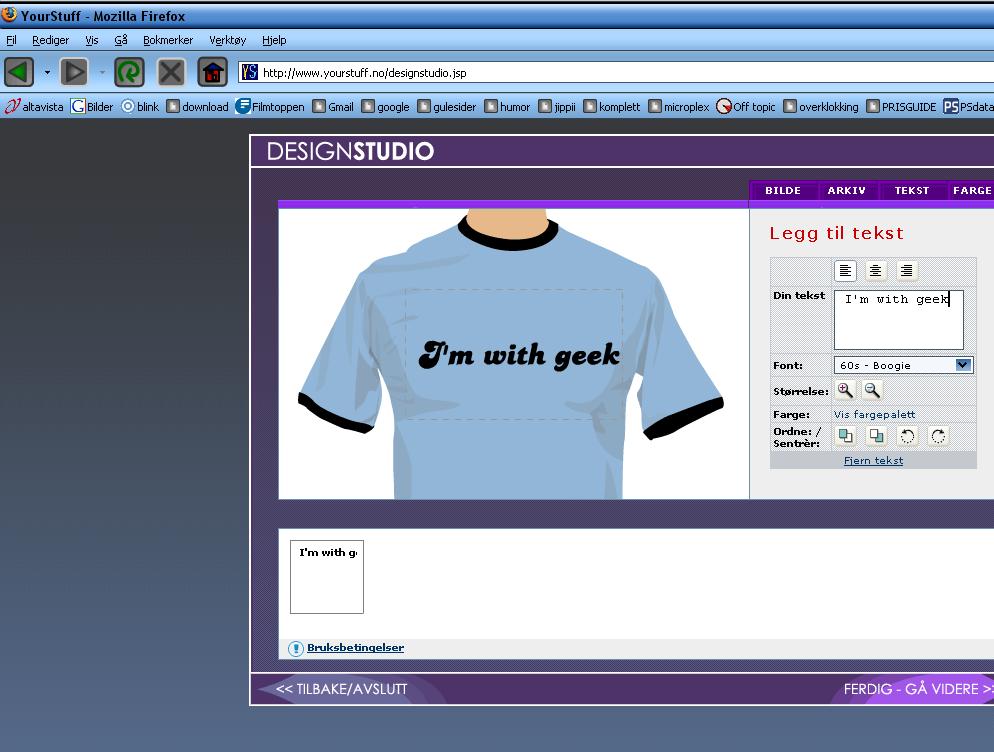This screenshot has width=994, height=752.
Task: Rotate text clockwise icon
Action: point(938,436)
